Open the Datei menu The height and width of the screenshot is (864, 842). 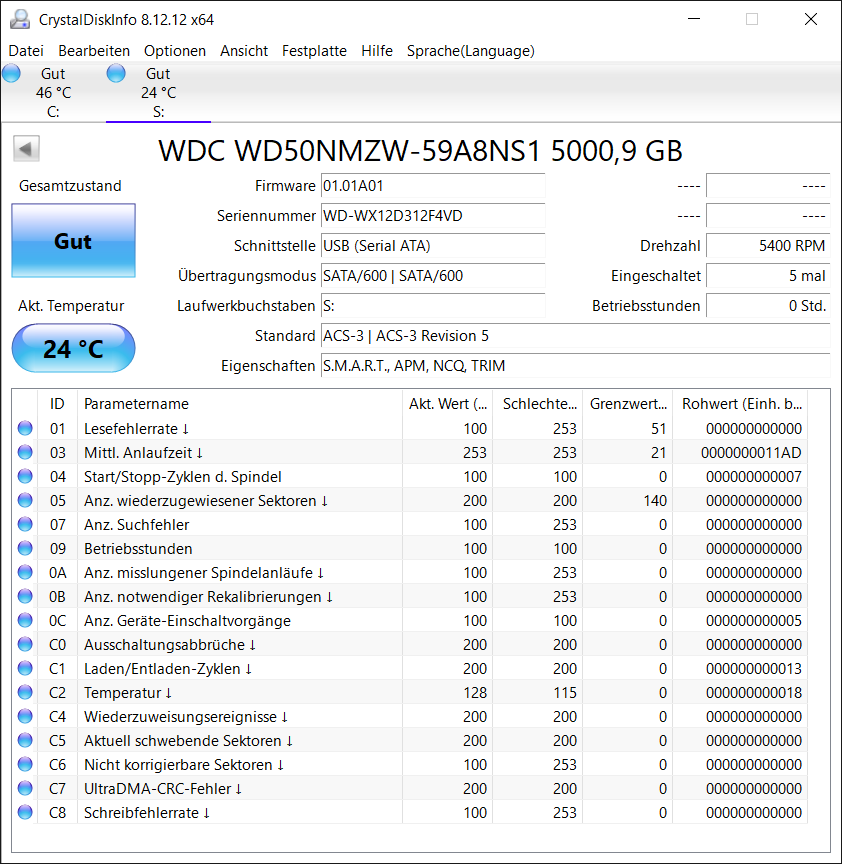coord(26,51)
